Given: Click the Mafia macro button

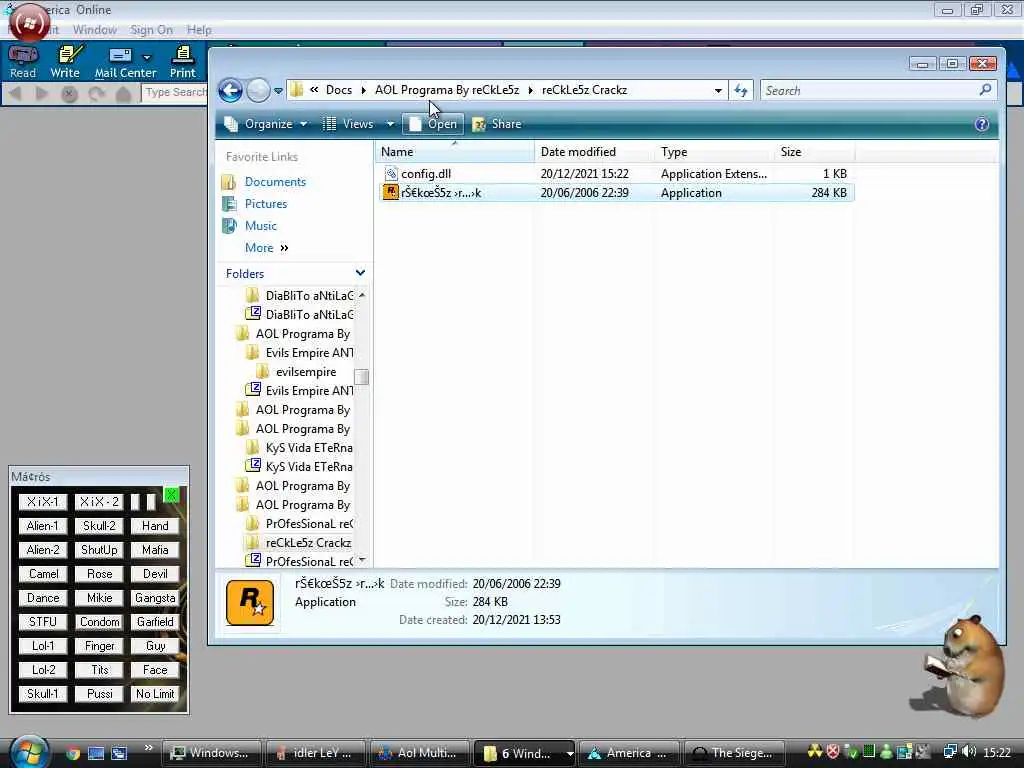Looking at the screenshot, I should pos(155,551).
